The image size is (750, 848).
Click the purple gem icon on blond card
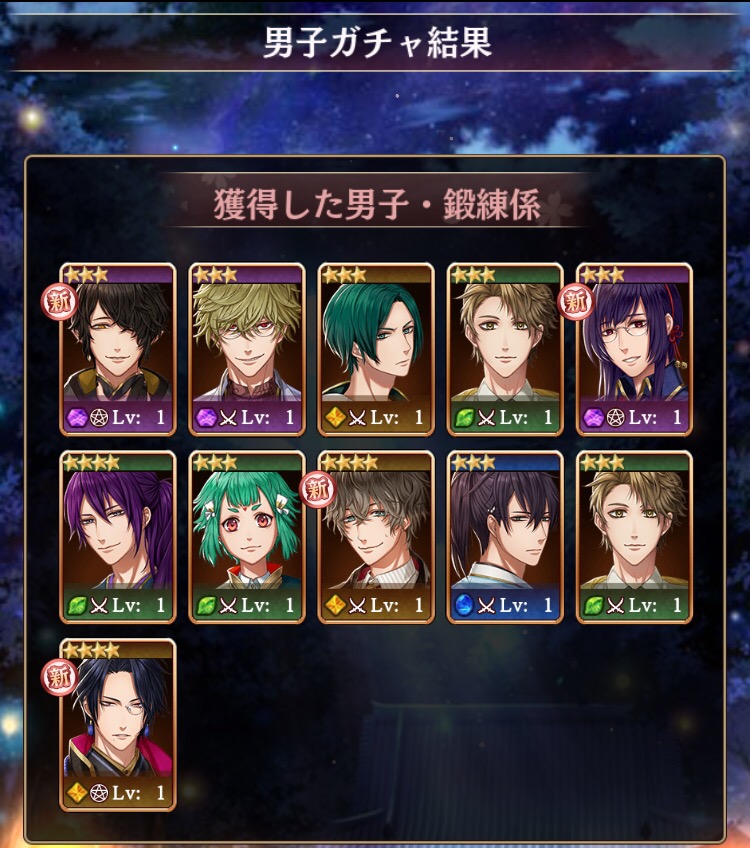[205, 418]
